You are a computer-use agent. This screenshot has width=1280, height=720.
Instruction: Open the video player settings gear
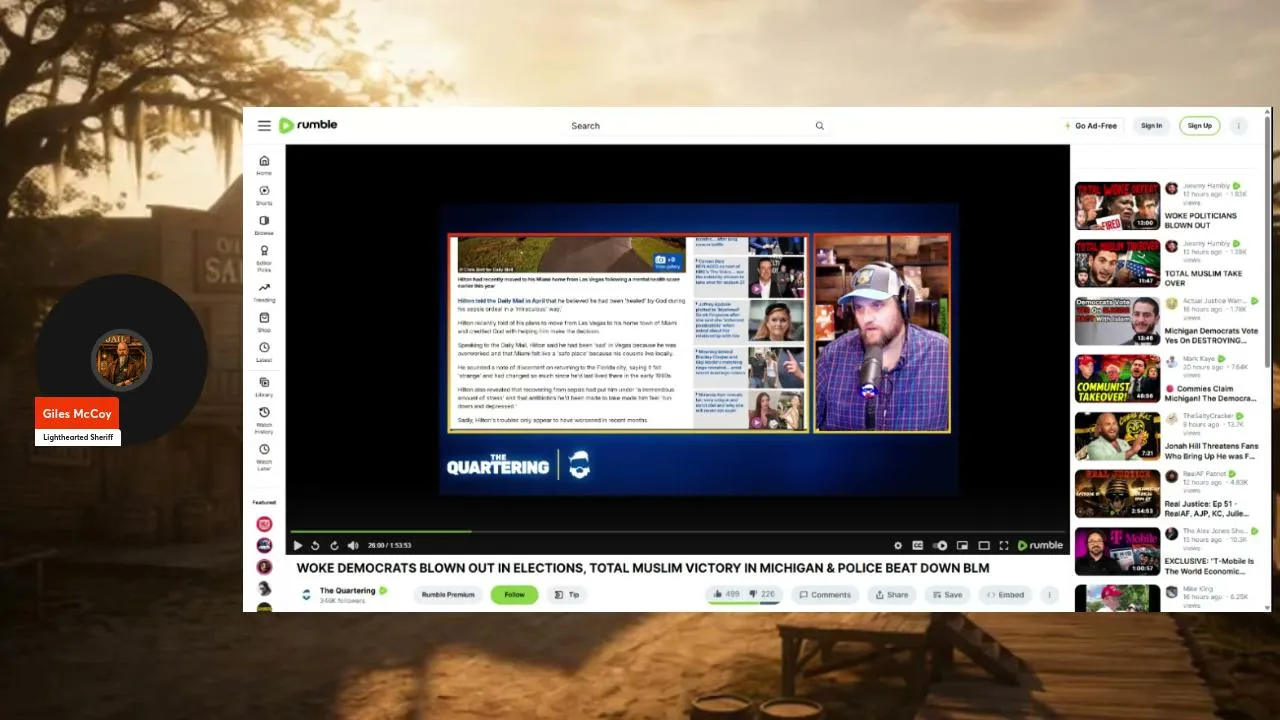(898, 545)
